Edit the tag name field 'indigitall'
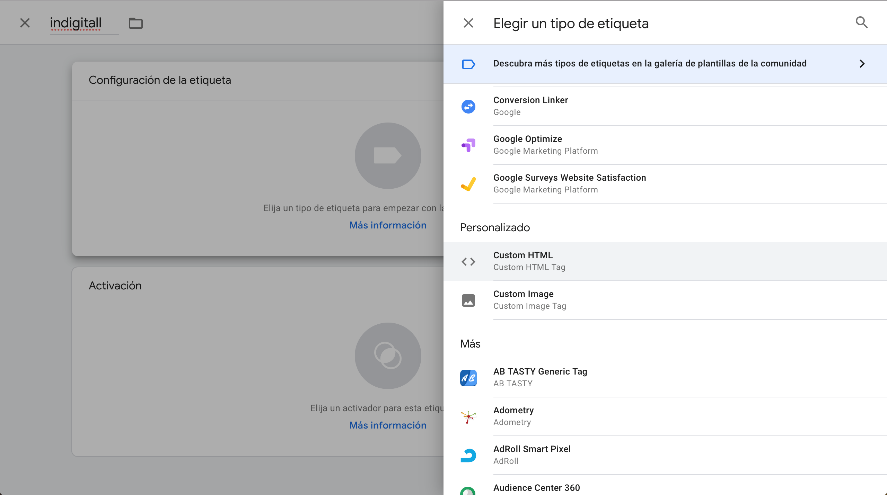Image resolution: width=887 pixels, height=495 pixels. 82,23
